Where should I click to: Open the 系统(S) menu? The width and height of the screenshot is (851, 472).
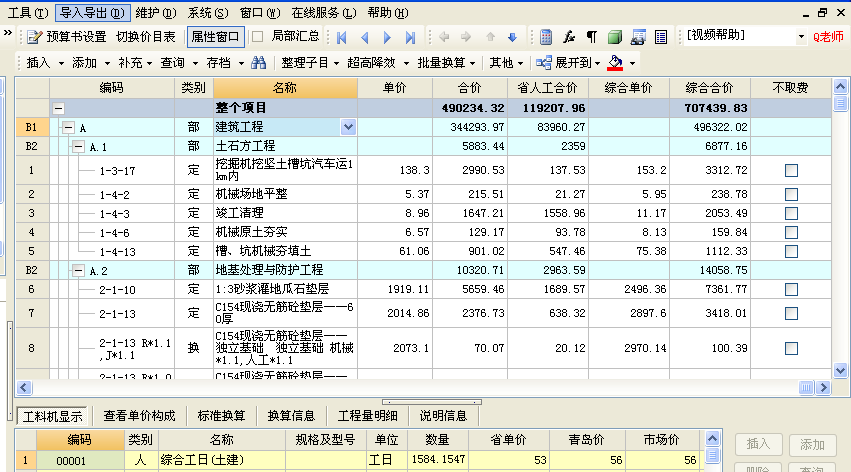click(x=208, y=12)
